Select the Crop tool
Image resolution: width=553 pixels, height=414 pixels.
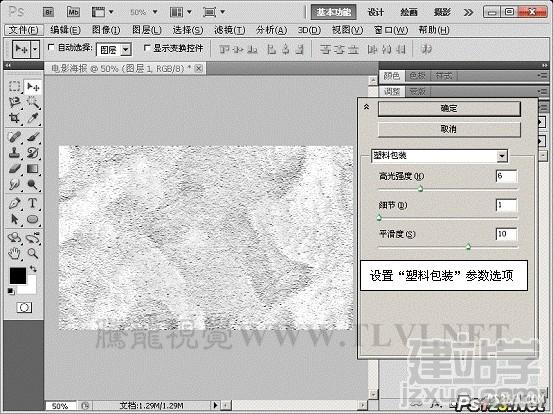tap(14, 118)
